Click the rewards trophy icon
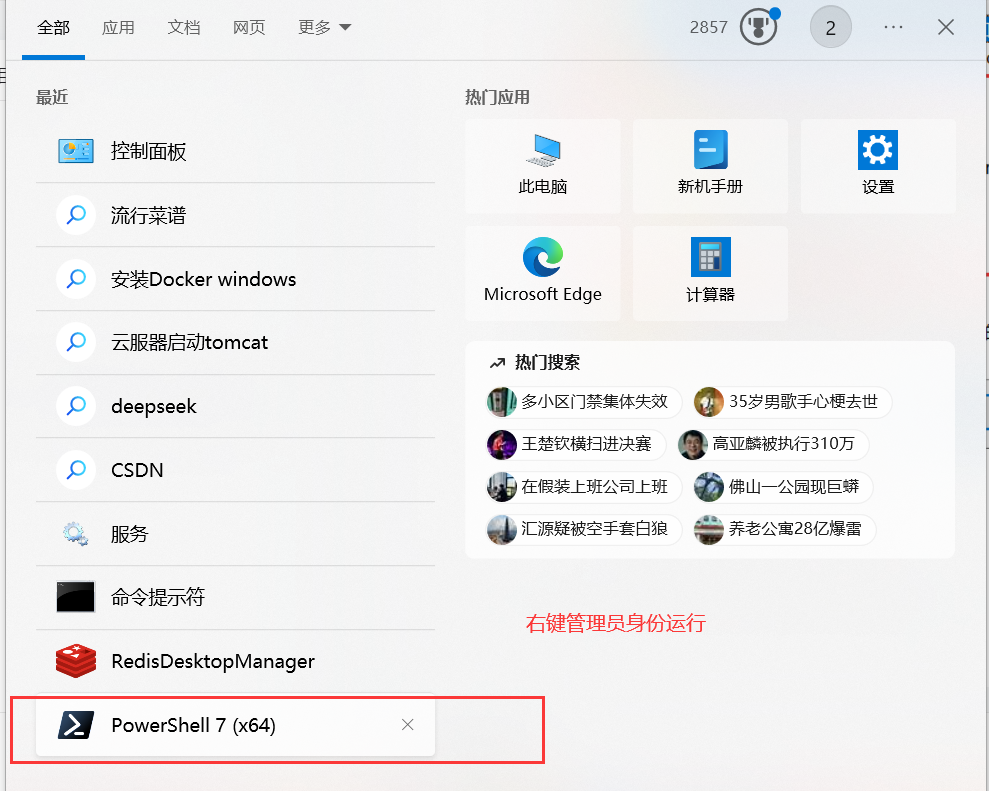The height and width of the screenshot is (791, 989). [758, 27]
